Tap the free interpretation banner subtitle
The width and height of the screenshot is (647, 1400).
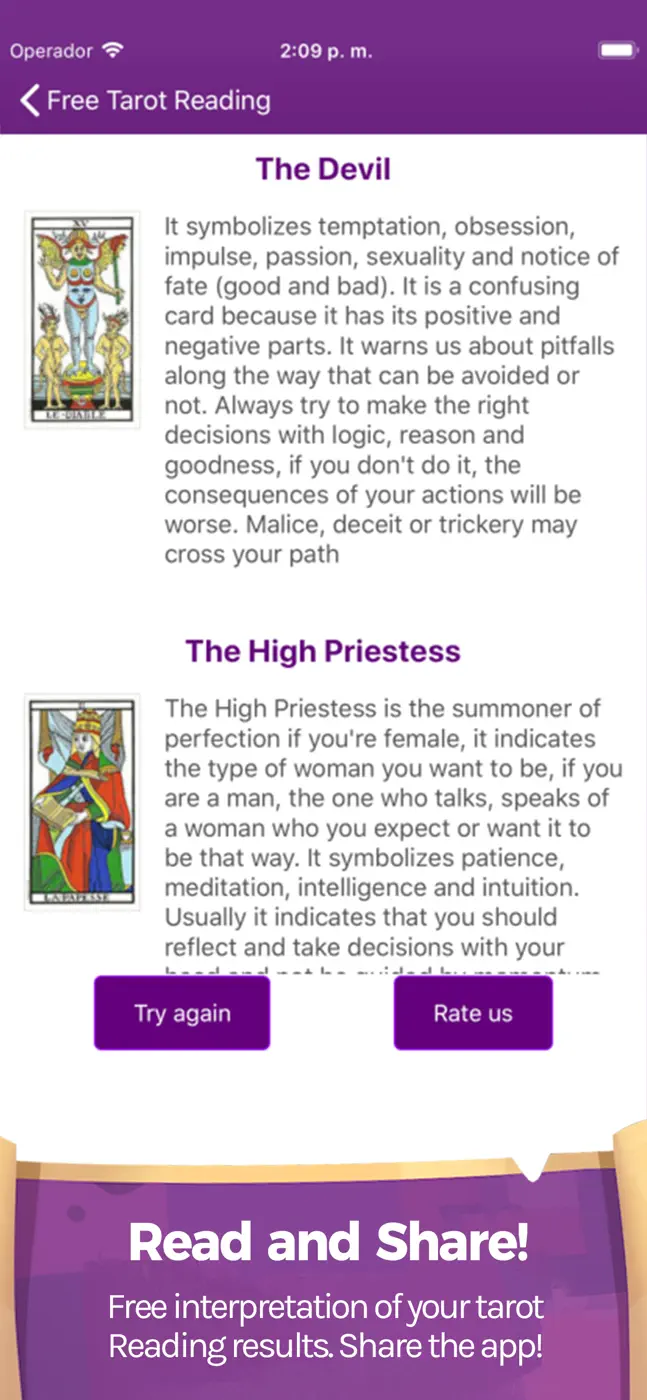click(x=326, y=1326)
